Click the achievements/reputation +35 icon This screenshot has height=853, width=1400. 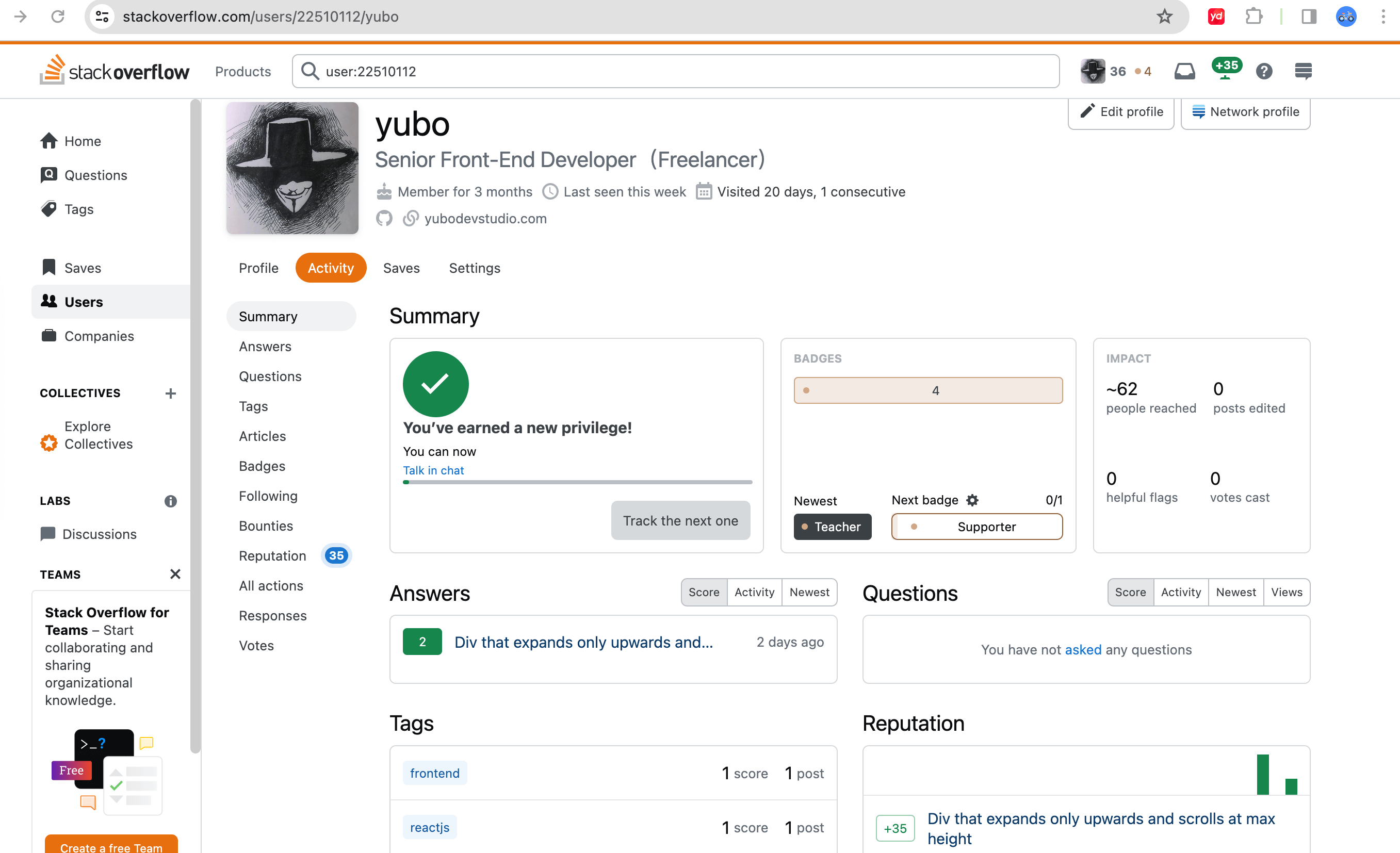tap(1223, 71)
